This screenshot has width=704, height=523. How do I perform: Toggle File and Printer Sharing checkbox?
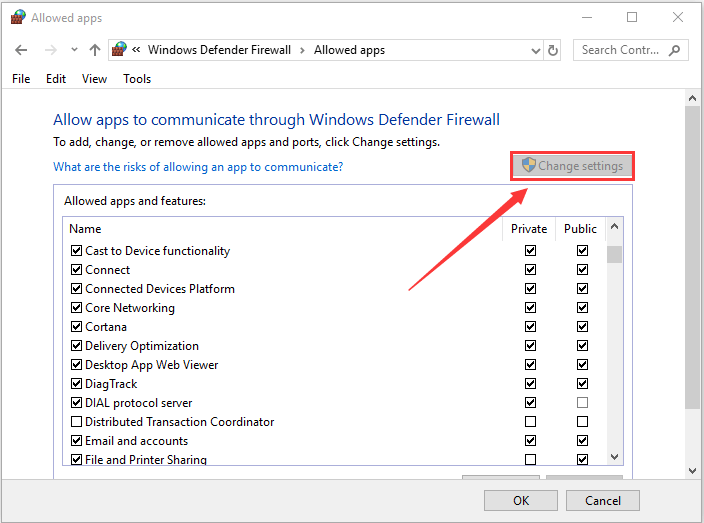(76, 460)
